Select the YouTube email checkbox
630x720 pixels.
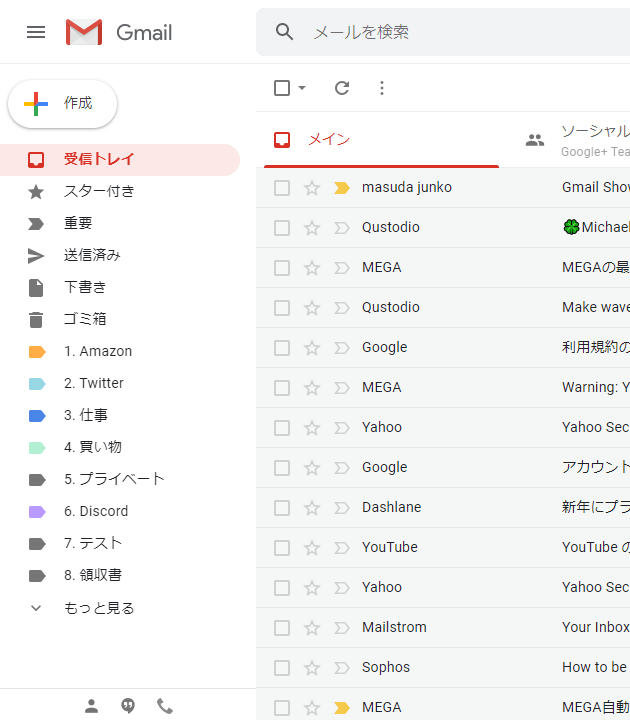282,548
